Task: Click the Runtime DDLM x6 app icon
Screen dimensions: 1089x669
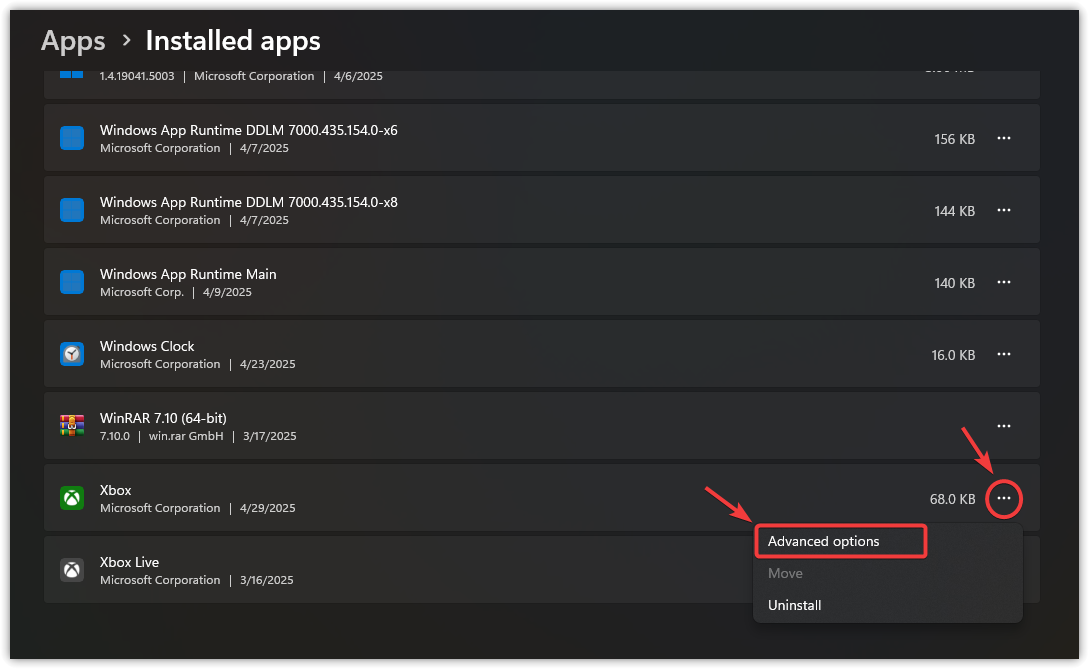Action: tap(72, 138)
